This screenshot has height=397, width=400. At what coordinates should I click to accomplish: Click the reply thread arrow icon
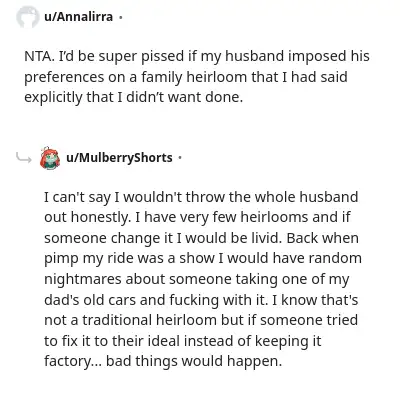pos(24,158)
